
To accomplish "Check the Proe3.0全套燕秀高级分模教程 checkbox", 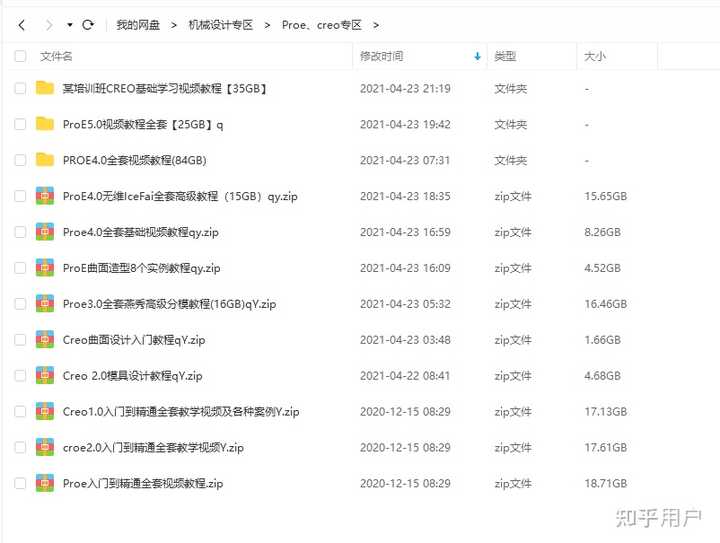I will coord(20,304).
